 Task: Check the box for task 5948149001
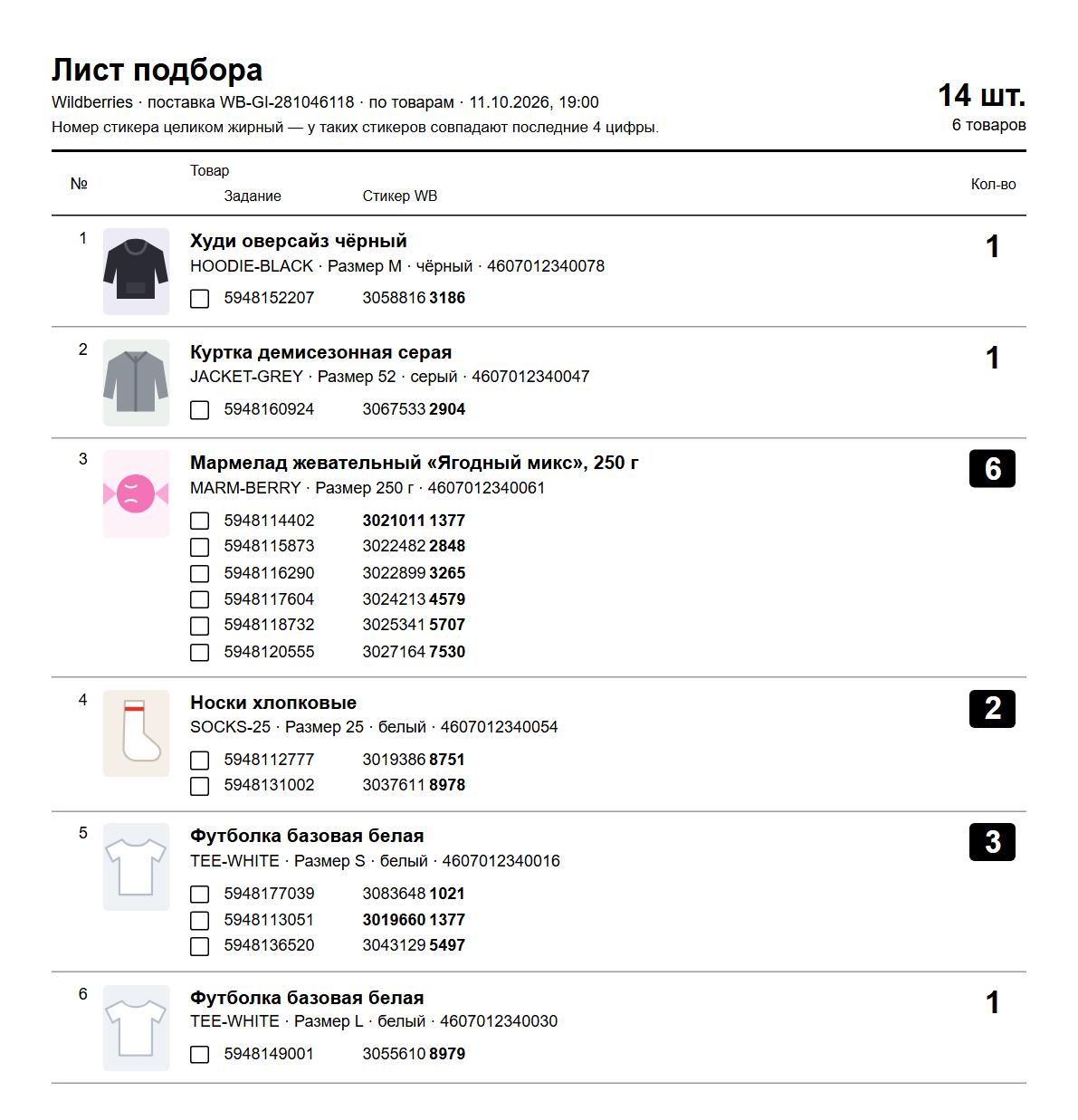click(200, 1054)
